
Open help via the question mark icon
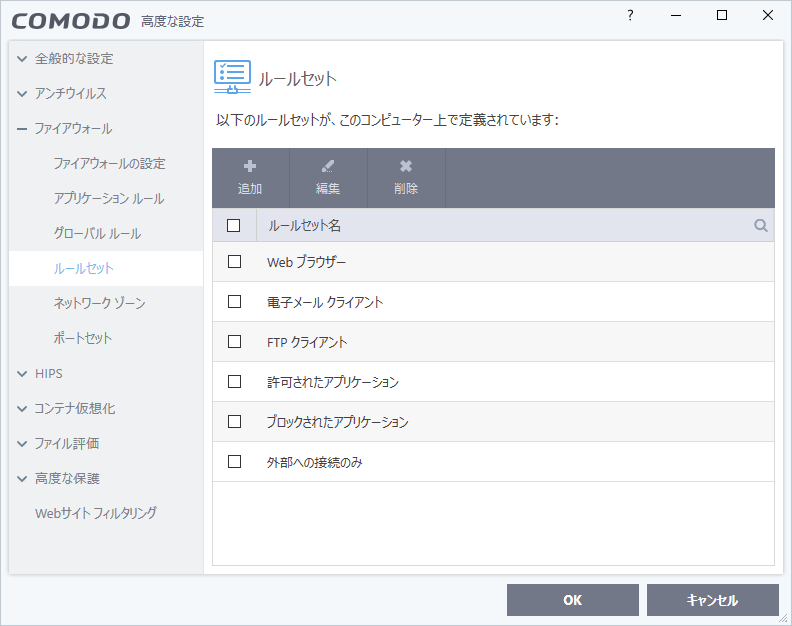[x=630, y=15]
